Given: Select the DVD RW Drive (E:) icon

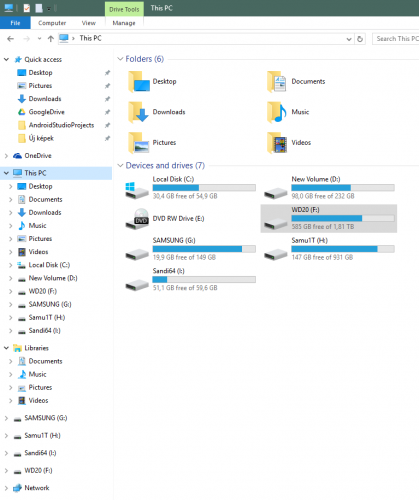Looking at the screenshot, I should click(137, 219).
